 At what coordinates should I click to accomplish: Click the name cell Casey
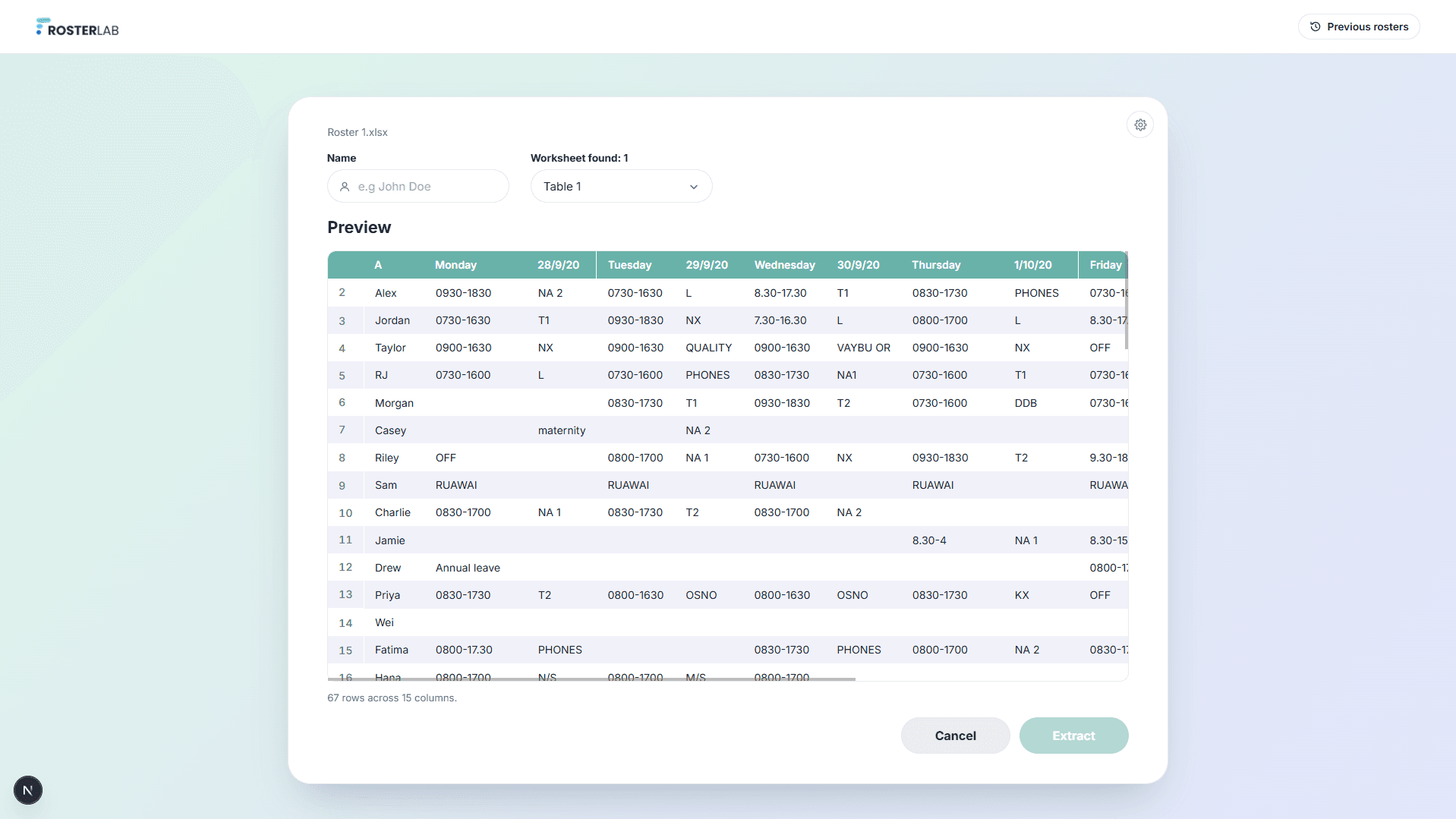click(390, 430)
